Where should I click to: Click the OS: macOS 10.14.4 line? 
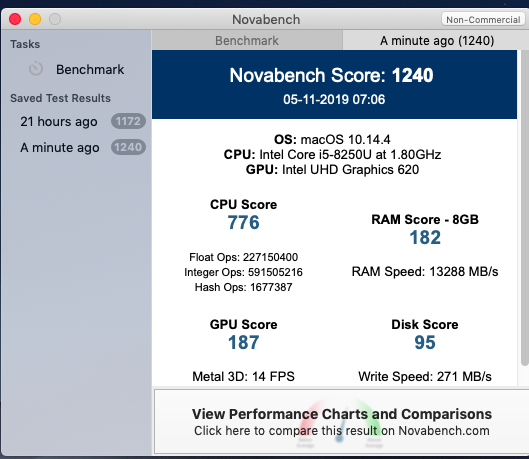332,139
